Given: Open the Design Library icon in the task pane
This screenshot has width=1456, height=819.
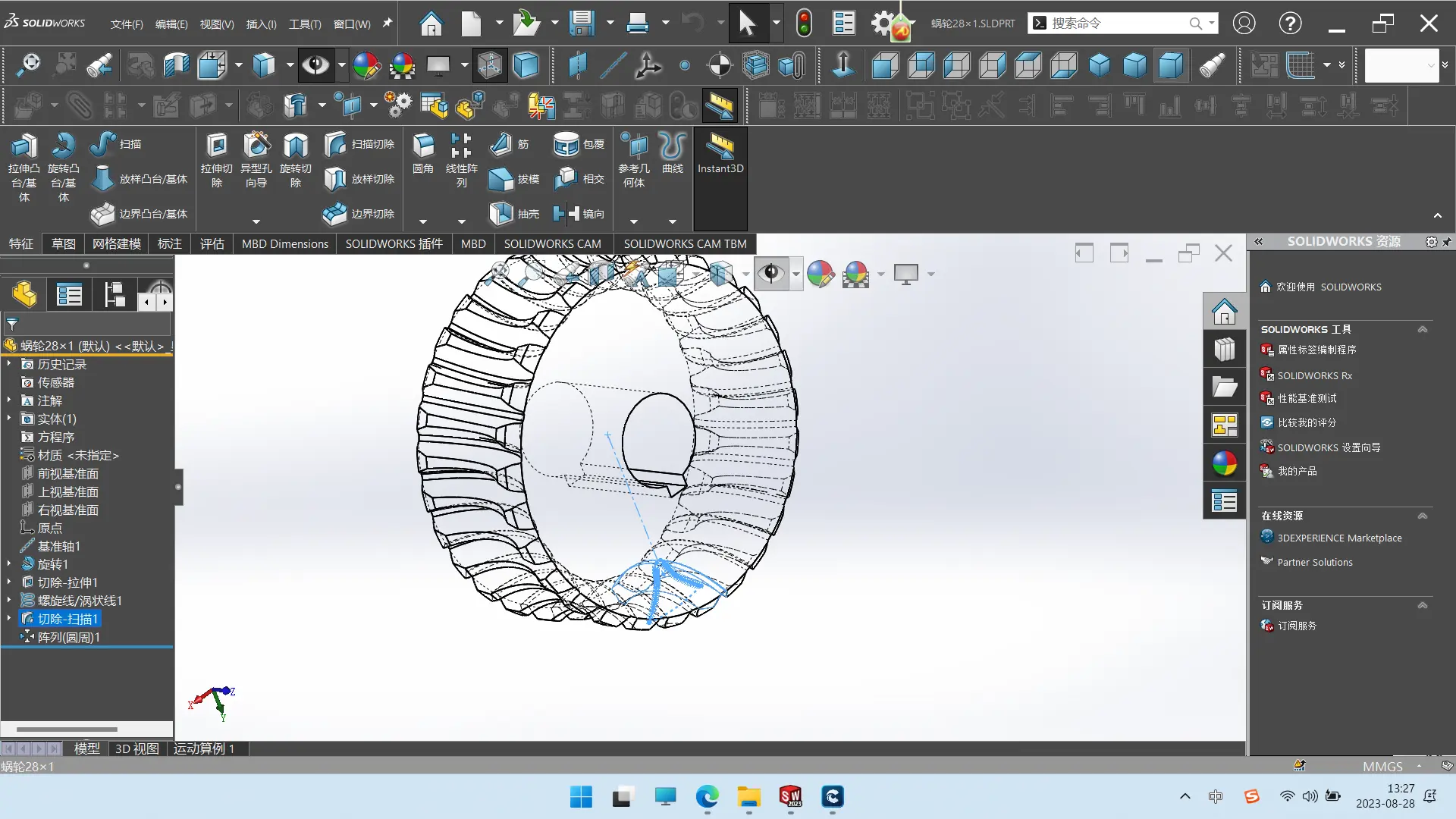Looking at the screenshot, I should [x=1224, y=350].
